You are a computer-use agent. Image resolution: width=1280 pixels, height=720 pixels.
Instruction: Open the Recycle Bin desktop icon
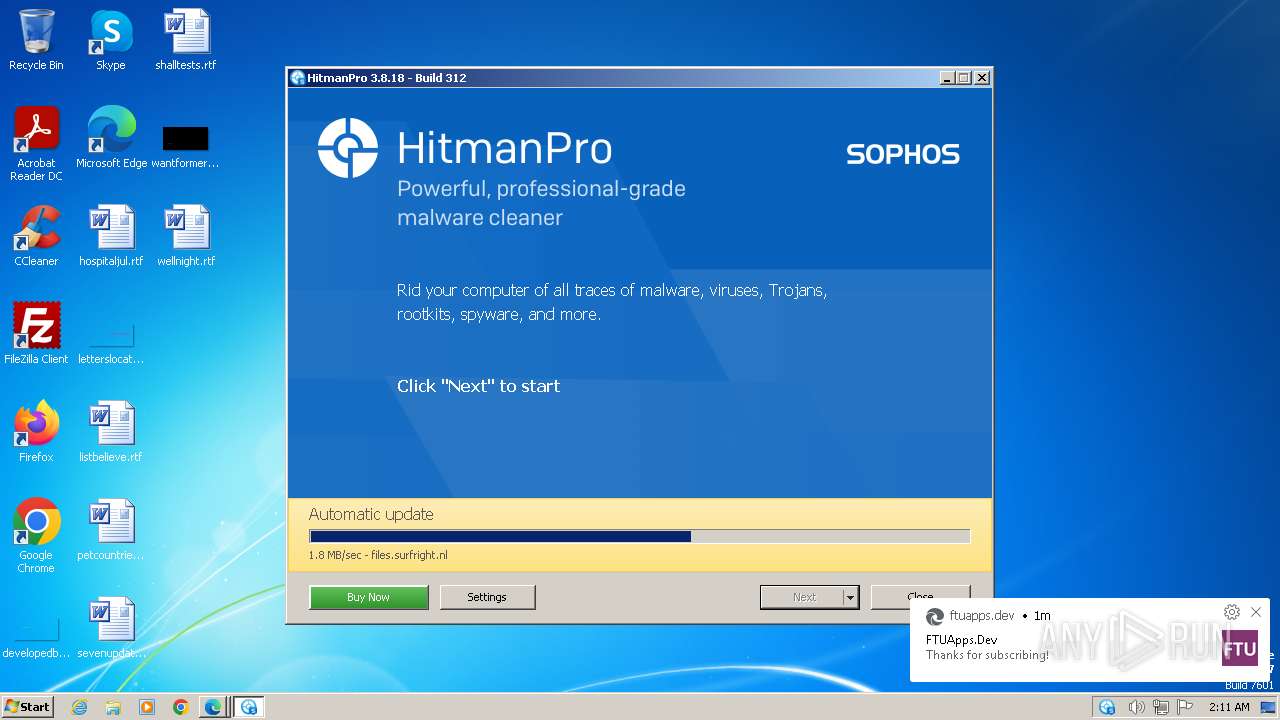pos(36,40)
